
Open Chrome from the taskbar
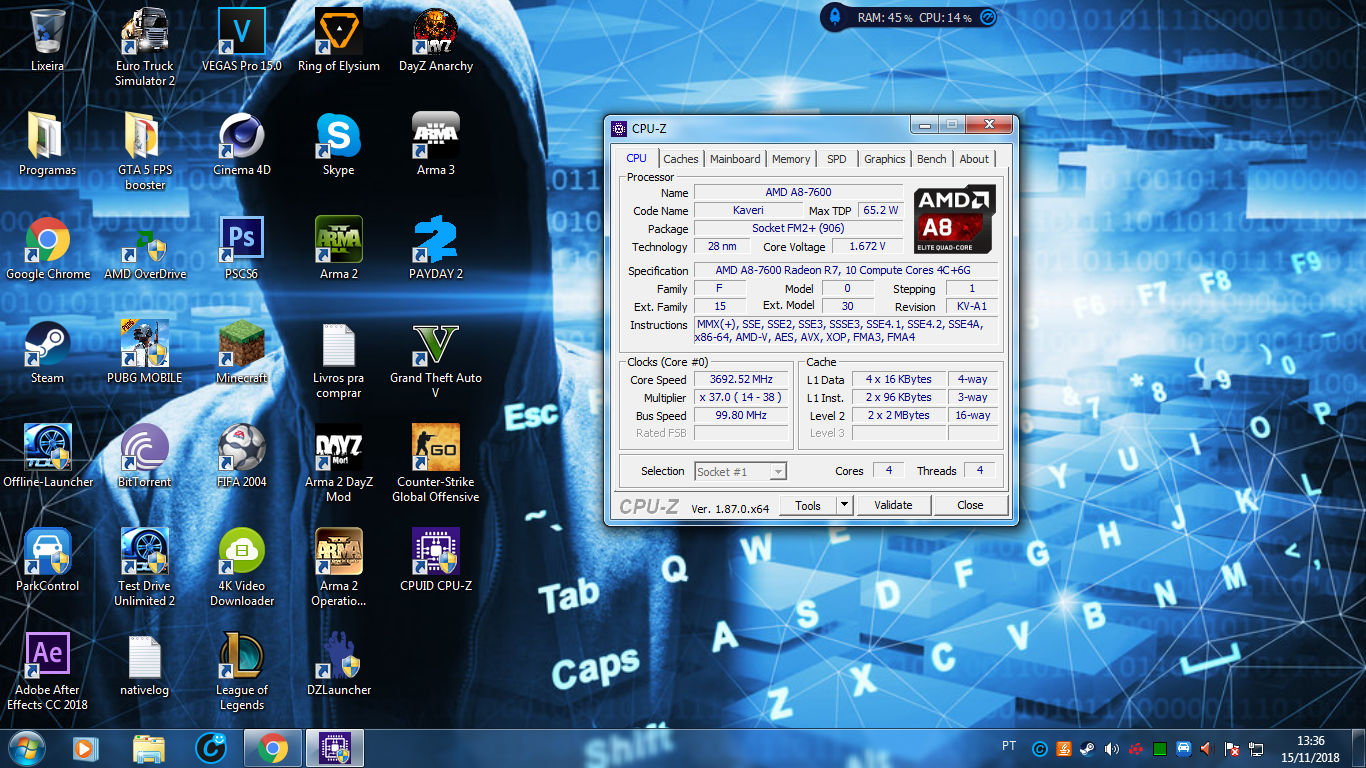tap(273, 748)
